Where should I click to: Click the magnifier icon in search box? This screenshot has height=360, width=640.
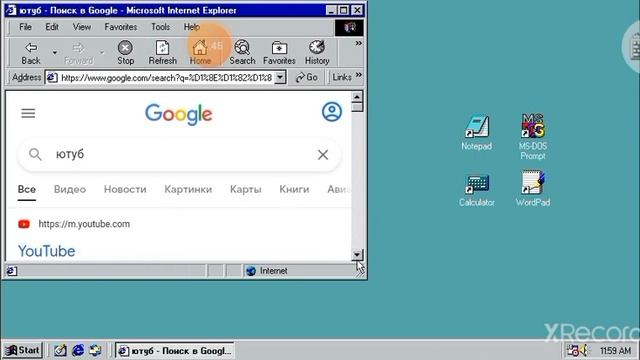point(35,154)
